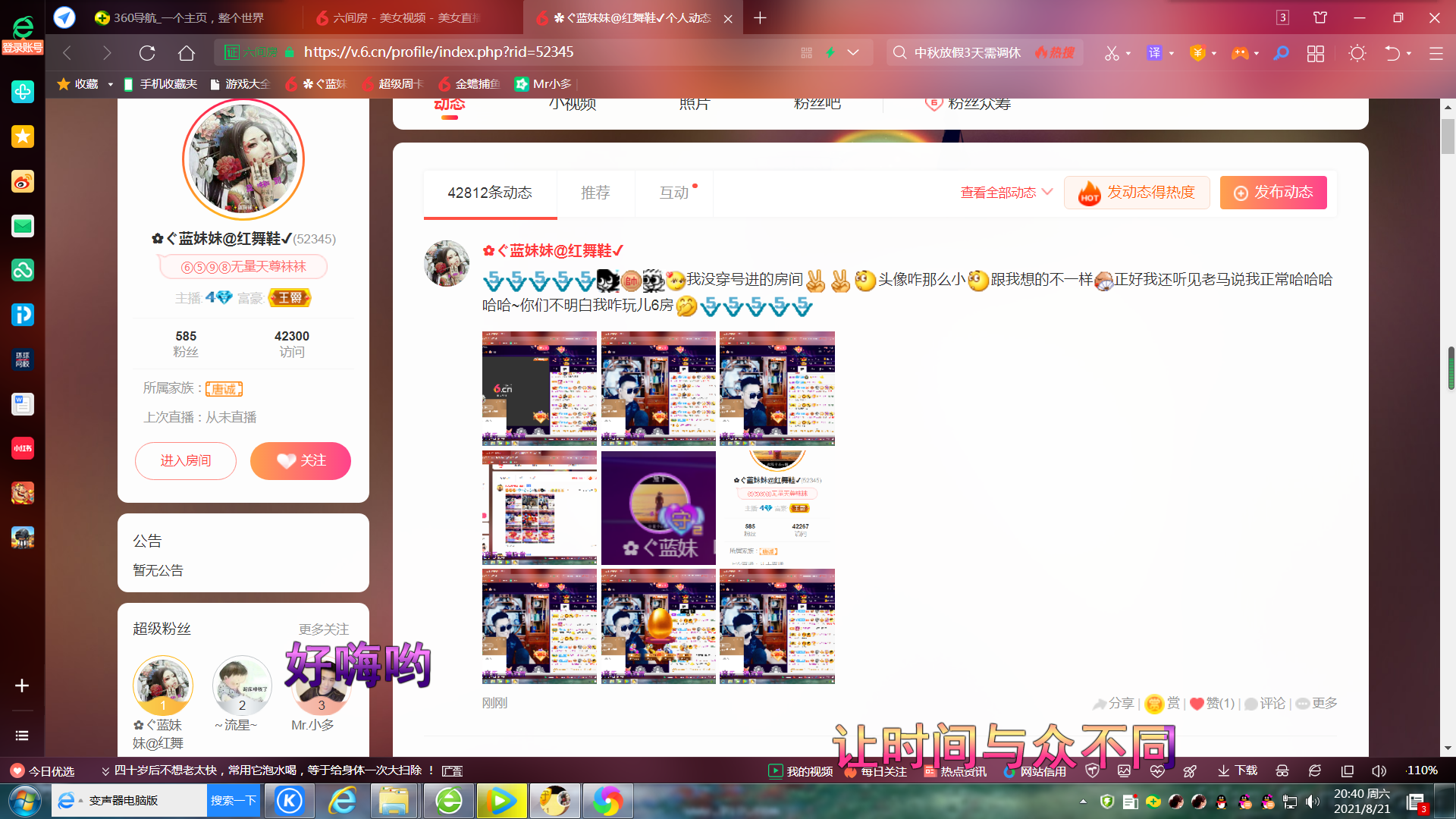Open the game controller icon in toolbar
This screenshot has width=1456, height=819.
[x=1240, y=53]
